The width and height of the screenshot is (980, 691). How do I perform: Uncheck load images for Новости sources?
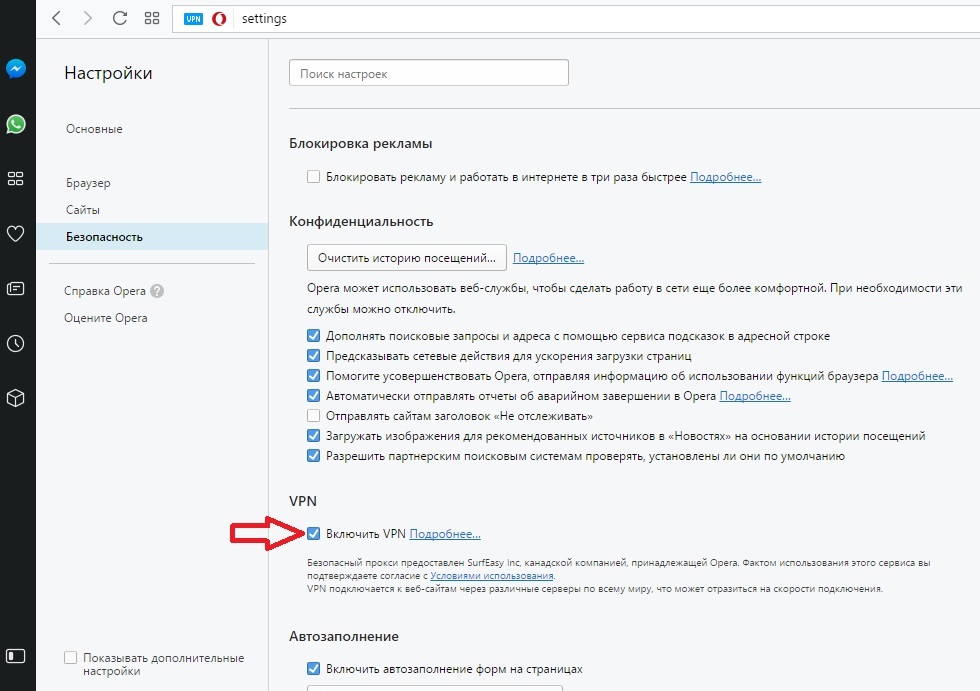coord(314,435)
